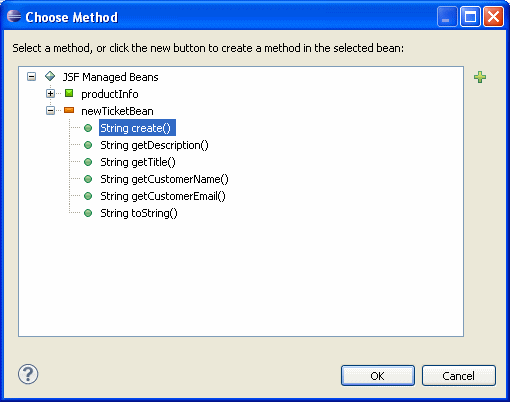The image size is (510, 402).
Task: Select the String getCustomerName() method
Action: (x=164, y=179)
